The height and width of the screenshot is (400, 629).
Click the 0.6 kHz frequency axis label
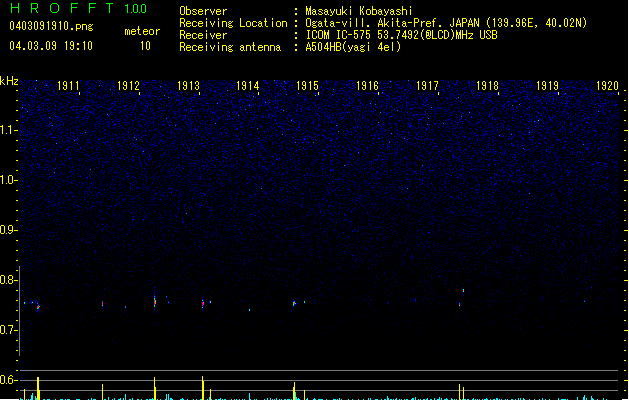coord(8,380)
